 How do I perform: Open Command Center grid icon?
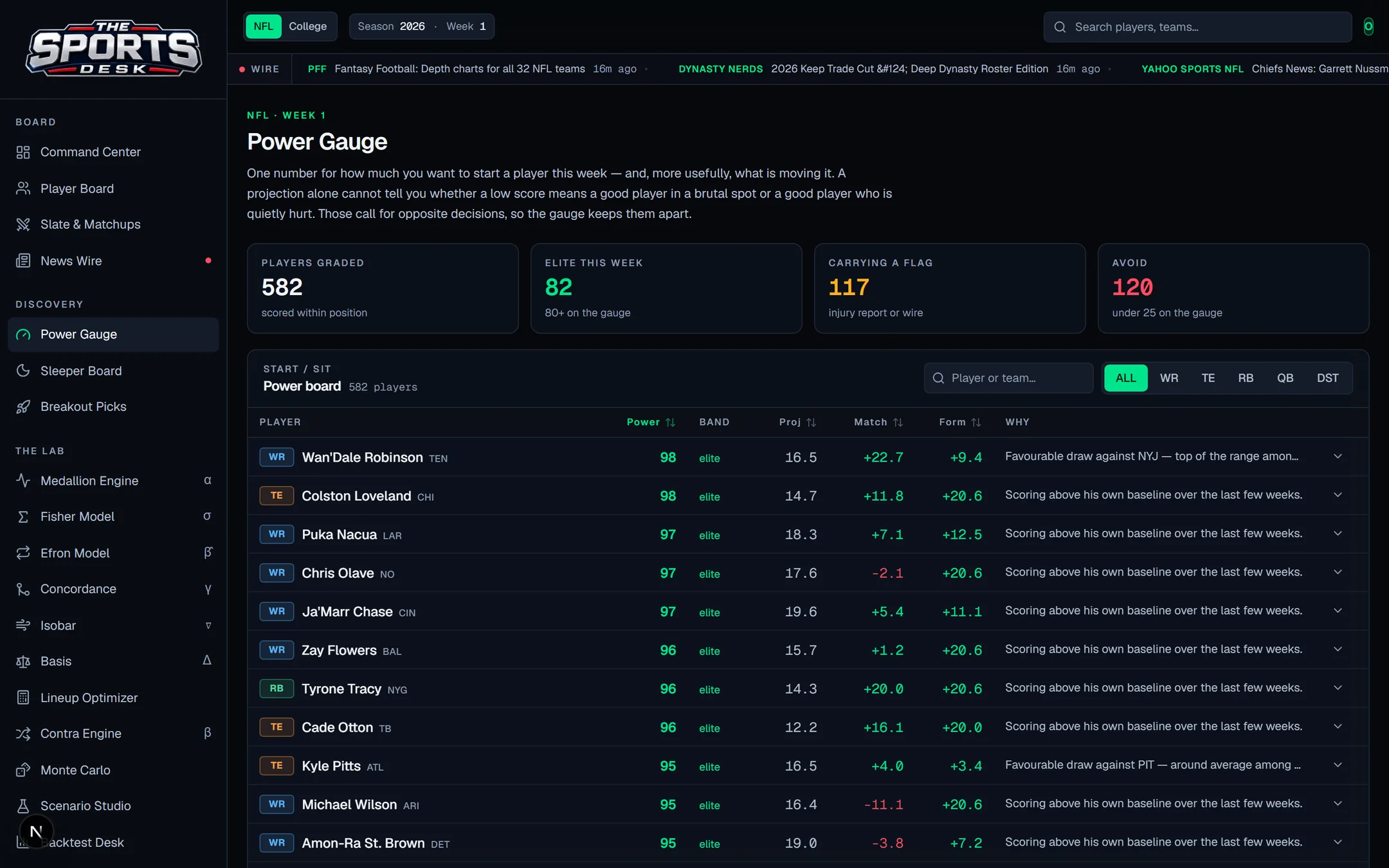pyautogui.click(x=23, y=152)
